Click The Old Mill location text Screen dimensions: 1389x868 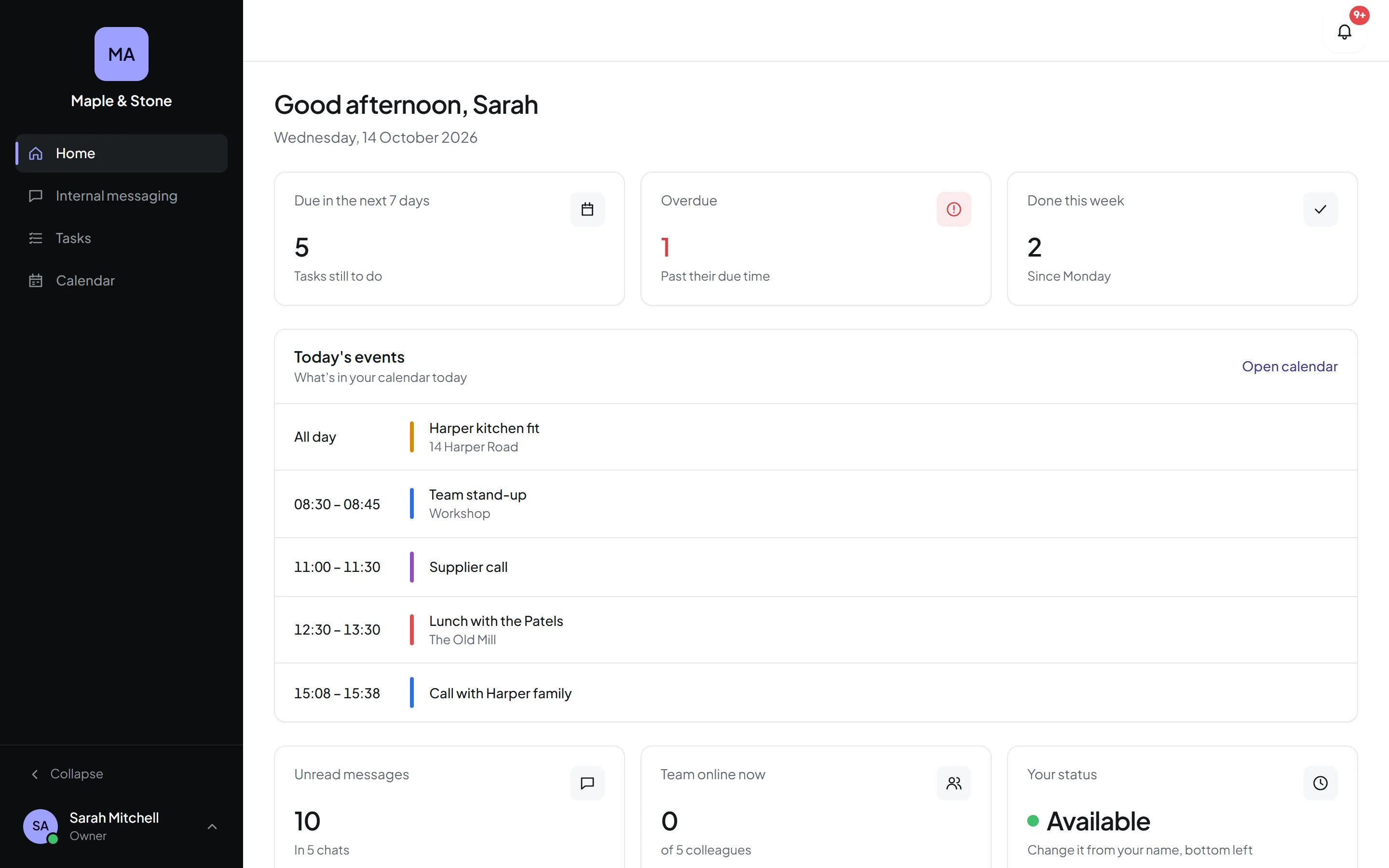(x=462, y=639)
